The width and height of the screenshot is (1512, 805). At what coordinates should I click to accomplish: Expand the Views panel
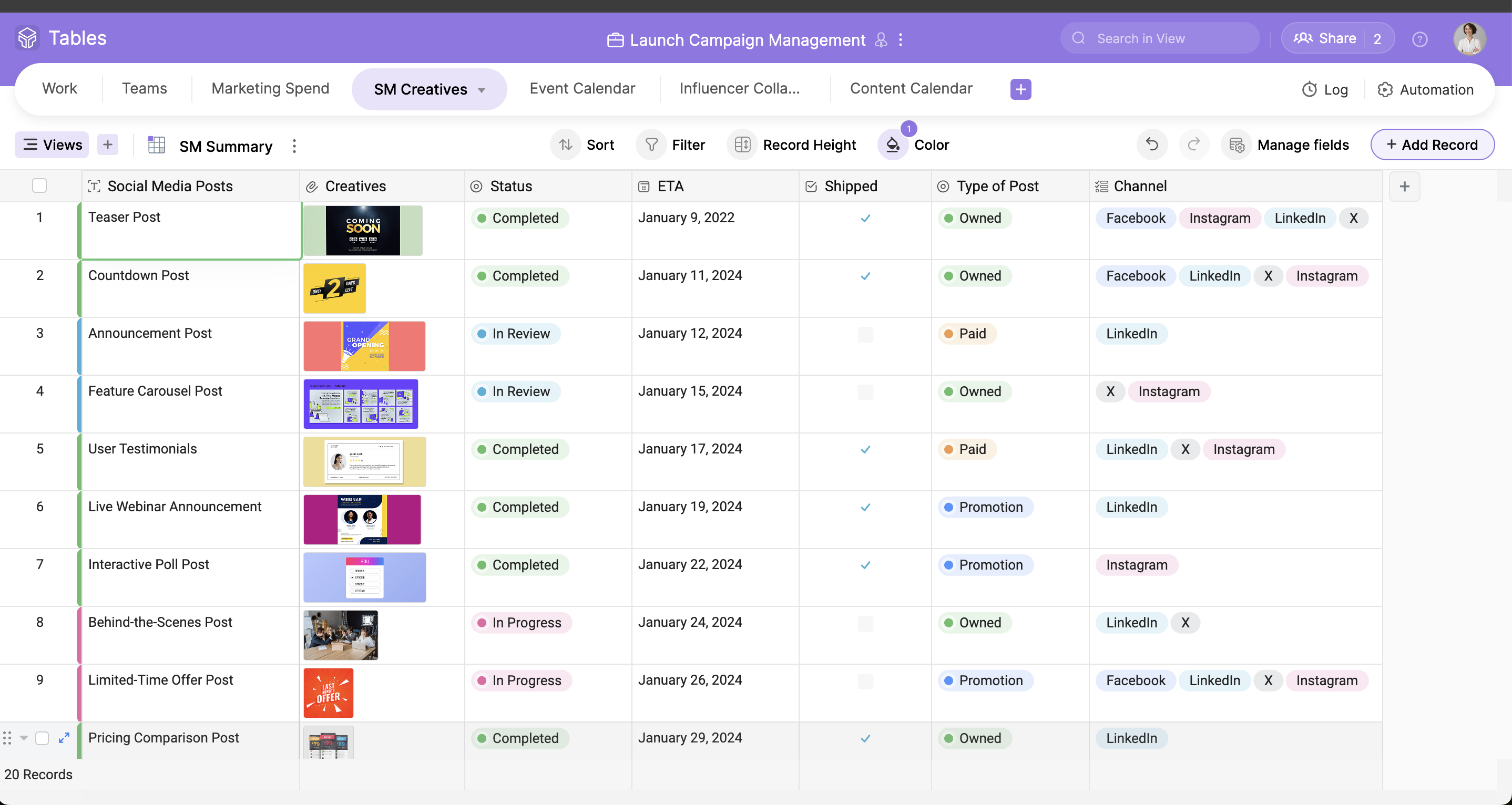(x=51, y=145)
